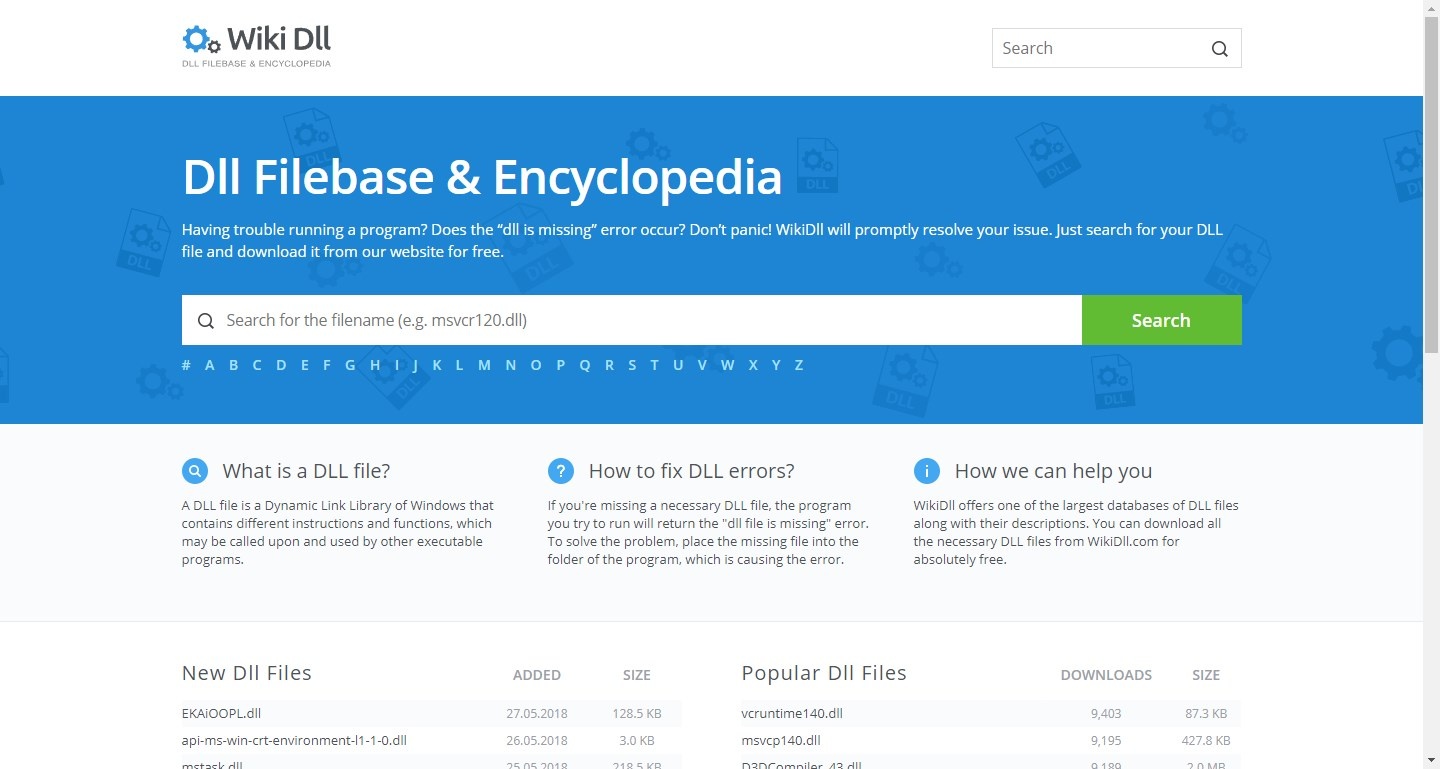Click the '9,195' downloads value
1440x769 pixels.
pos(1106,742)
